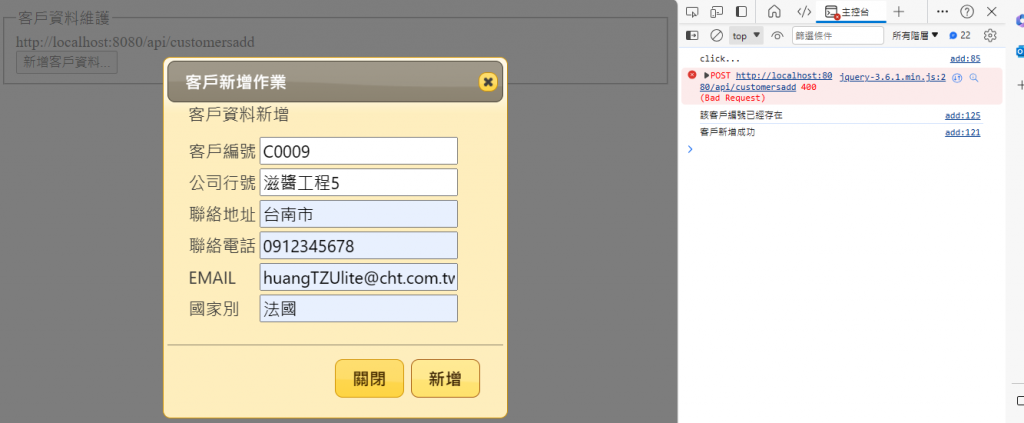Clear the console with the ban icon
1024x423 pixels.
716,35
